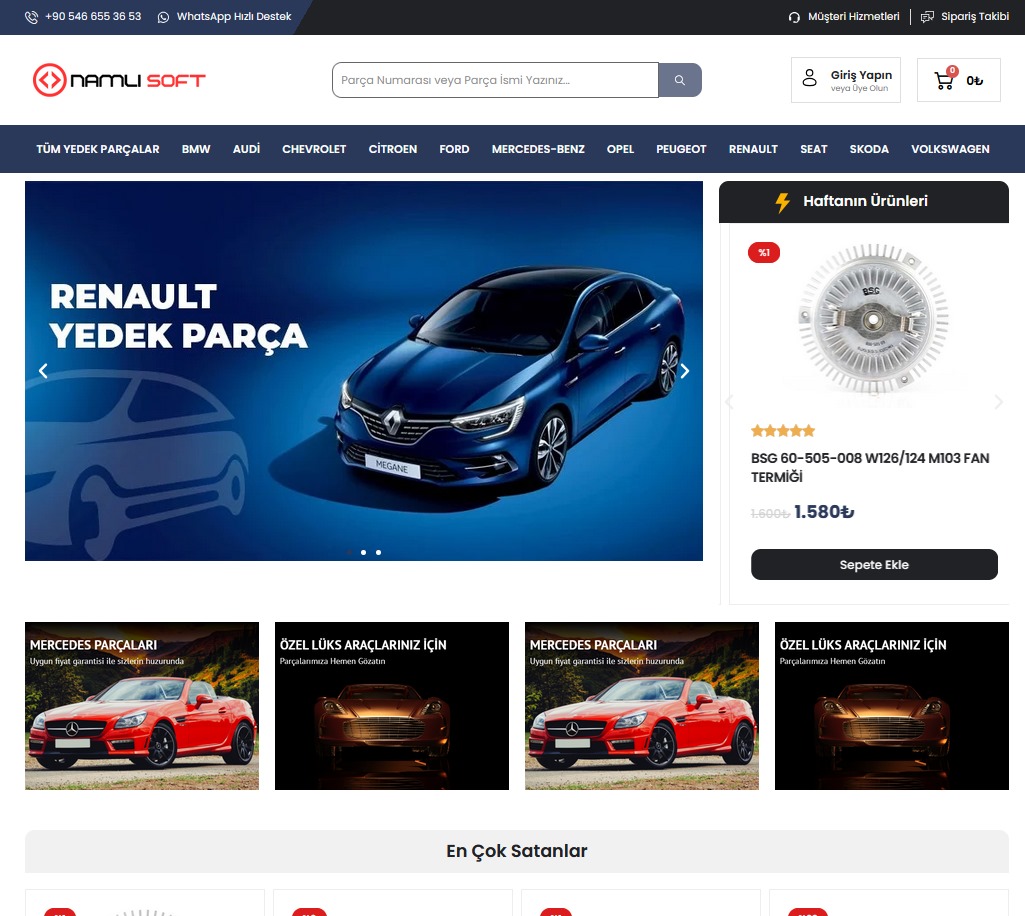Open second Mercedes Parçaları promo banner
Screen dimensions: 1025x916
click(x=642, y=706)
